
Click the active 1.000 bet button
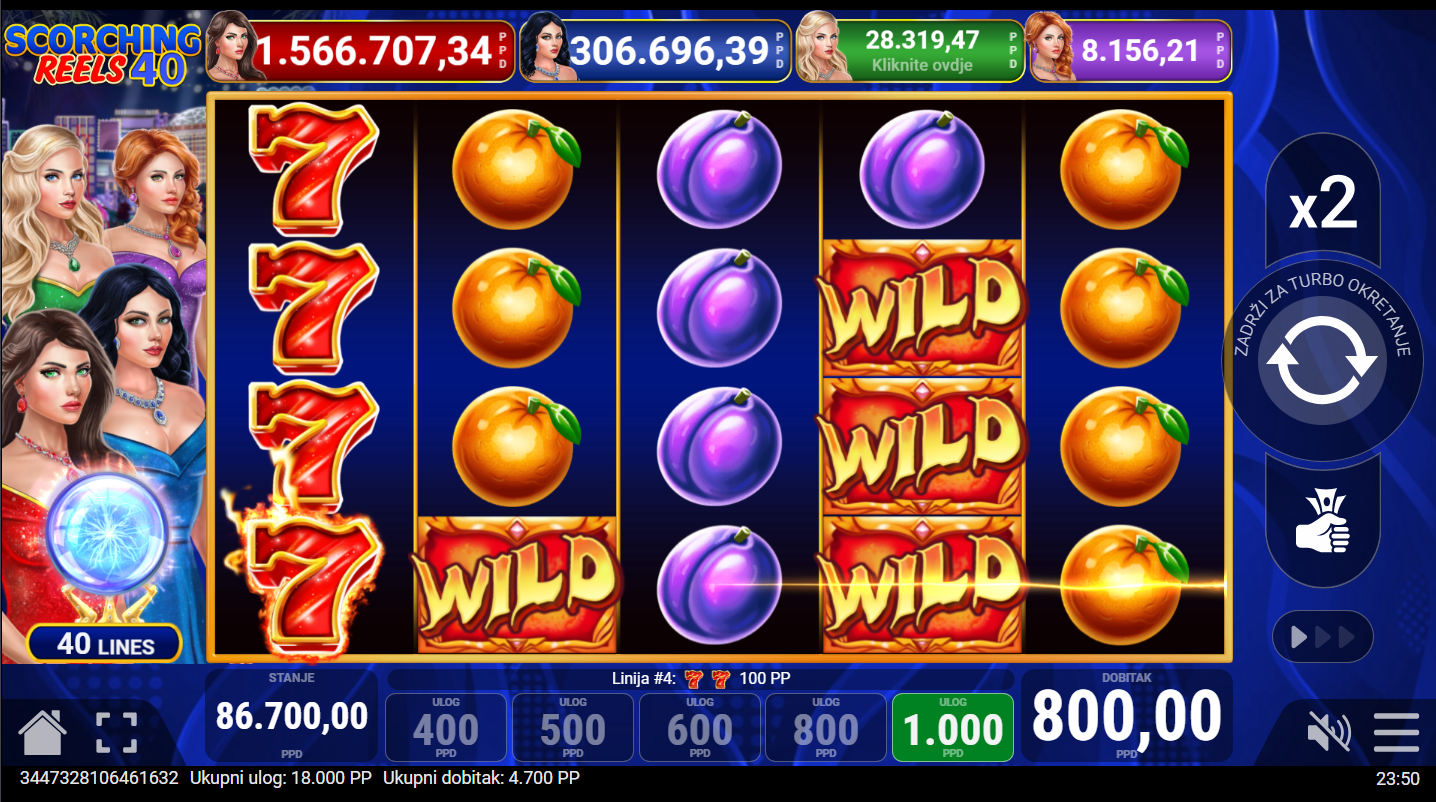[x=953, y=728]
